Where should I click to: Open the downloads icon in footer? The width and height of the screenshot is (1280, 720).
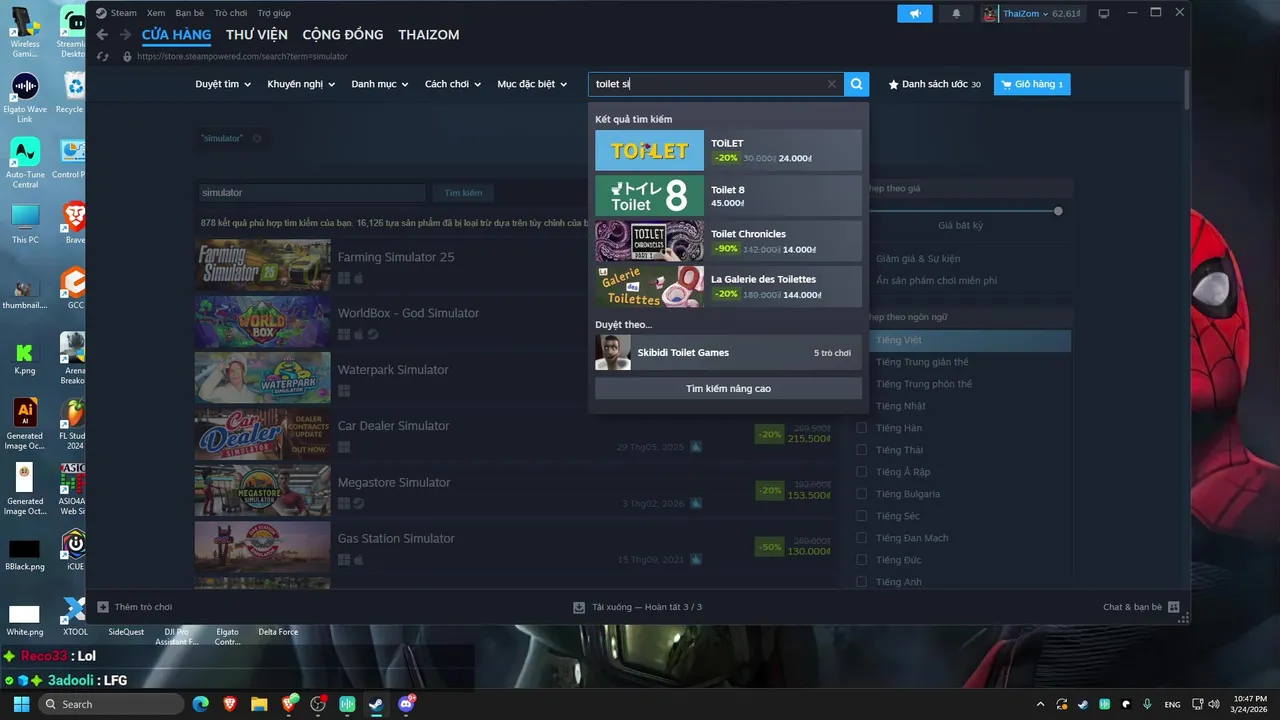pos(579,607)
